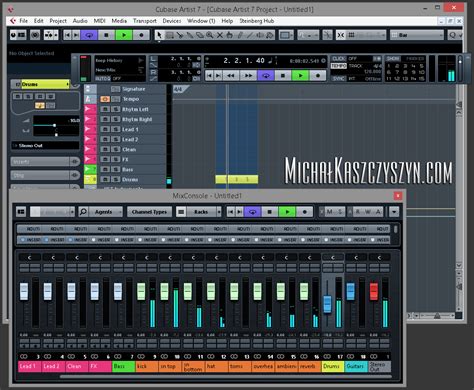Click the red Stereo Out fader handle
The height and width of the screenshot is (390, 474).
coord(374,291)
